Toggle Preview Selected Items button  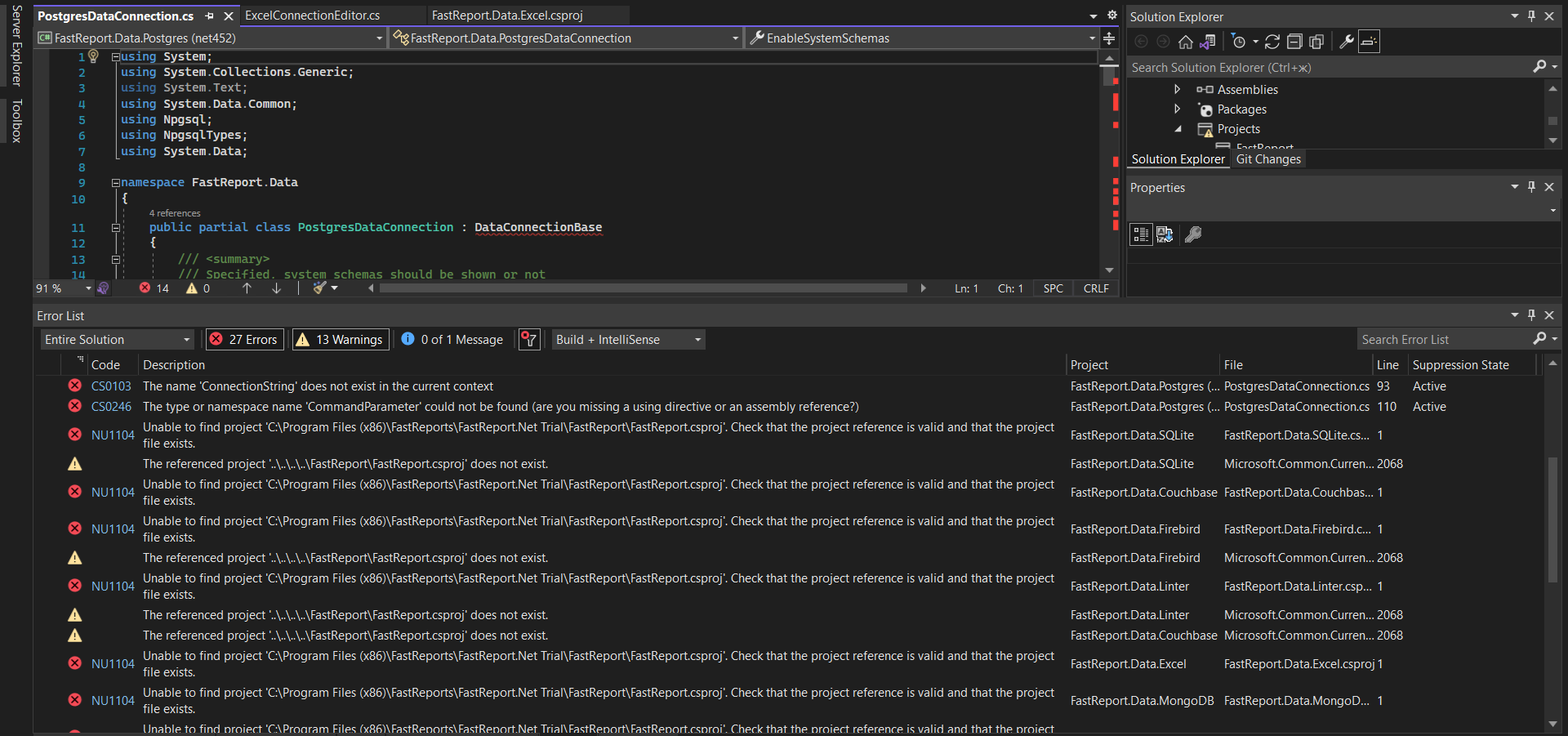pyautogui.click(x=1370, y=42)
